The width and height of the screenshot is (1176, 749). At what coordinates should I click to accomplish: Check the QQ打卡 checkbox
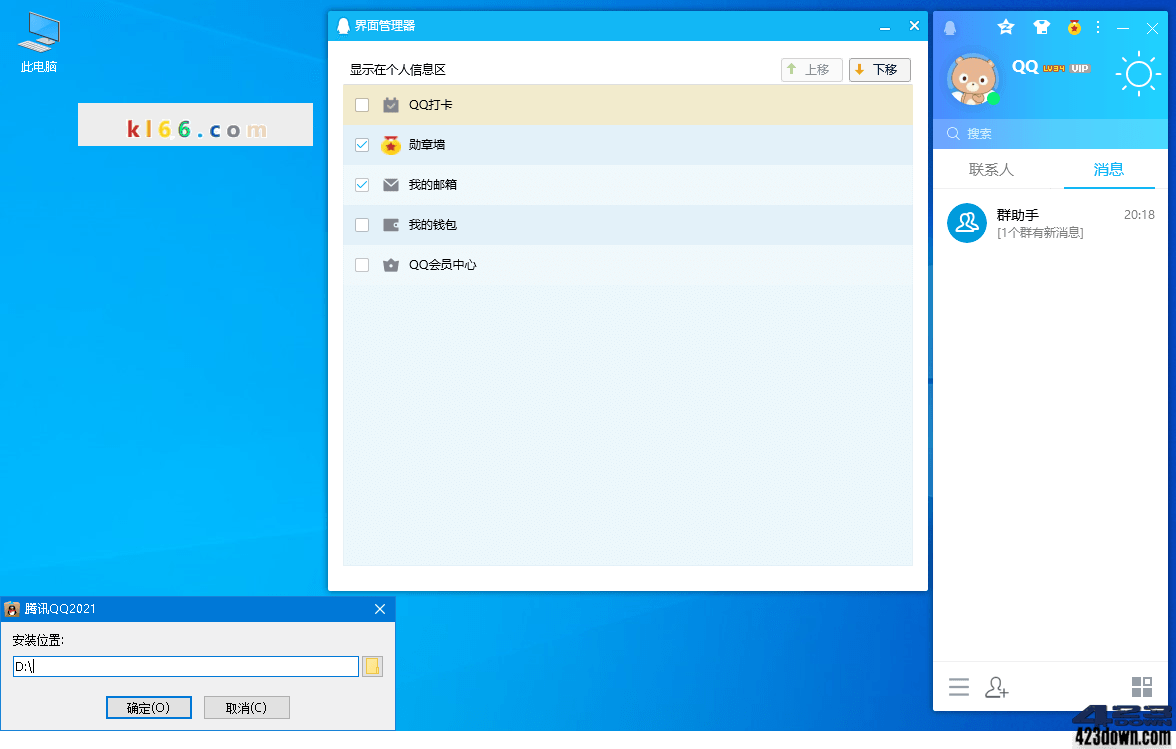(362, 105)
